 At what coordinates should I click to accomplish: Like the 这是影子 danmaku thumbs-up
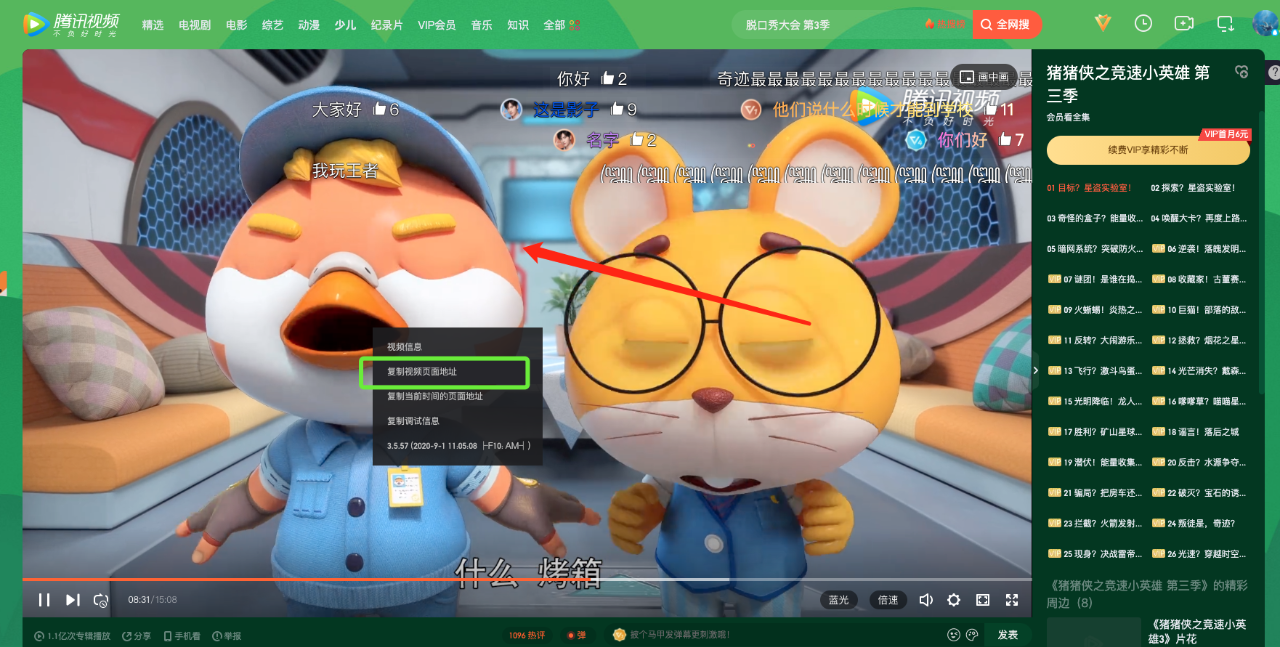[617, 109]
